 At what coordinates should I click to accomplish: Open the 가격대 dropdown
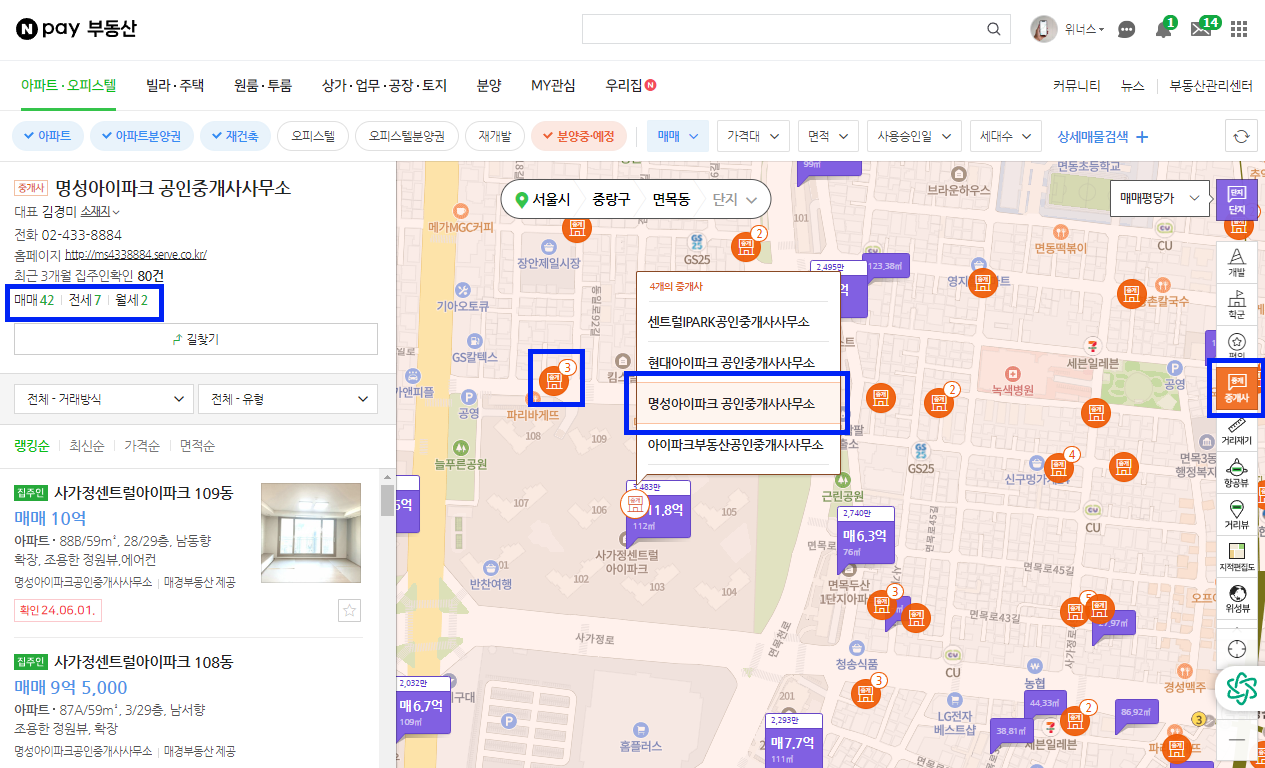pos(753,136)
